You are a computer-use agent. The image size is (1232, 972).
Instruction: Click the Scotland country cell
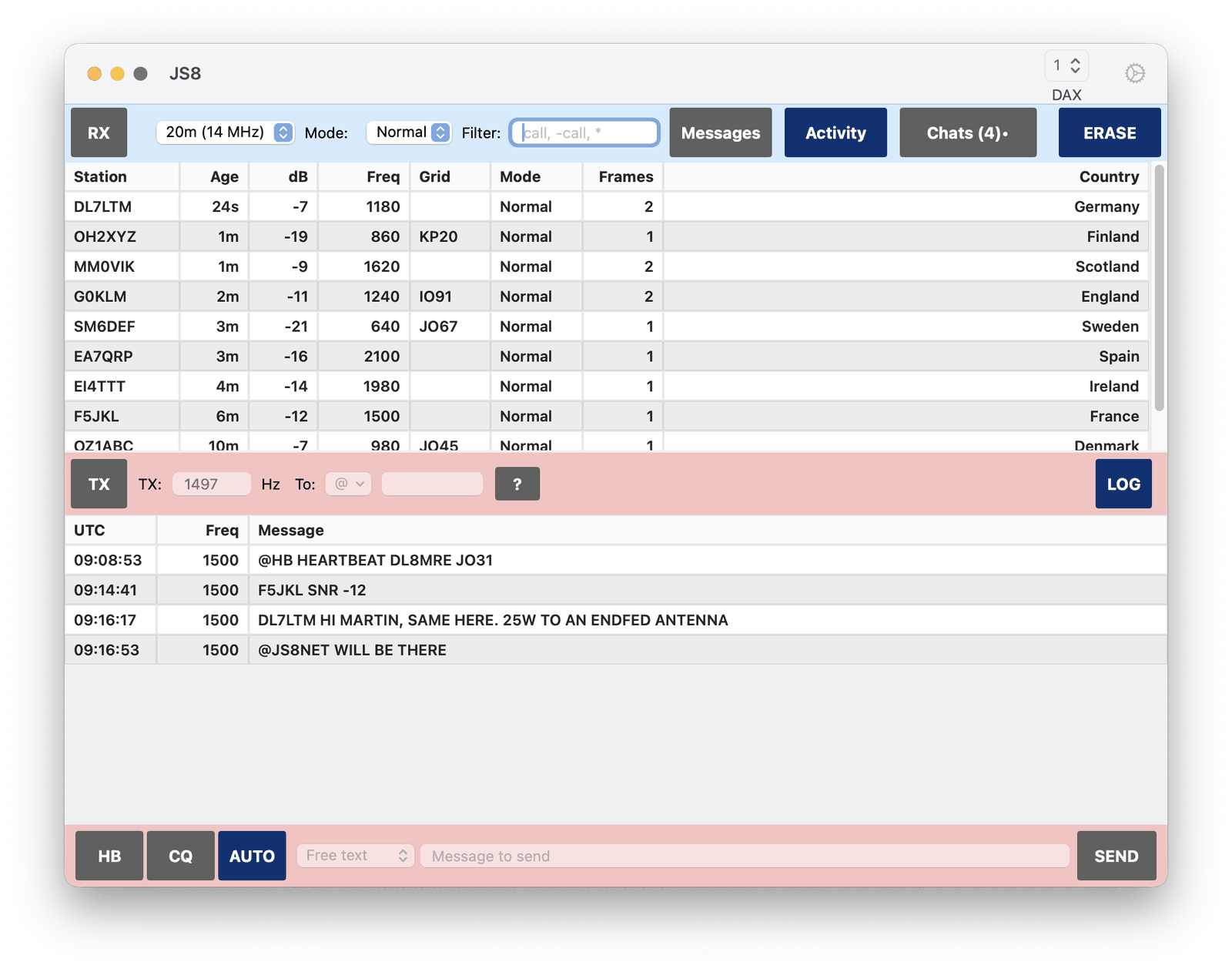906,266
